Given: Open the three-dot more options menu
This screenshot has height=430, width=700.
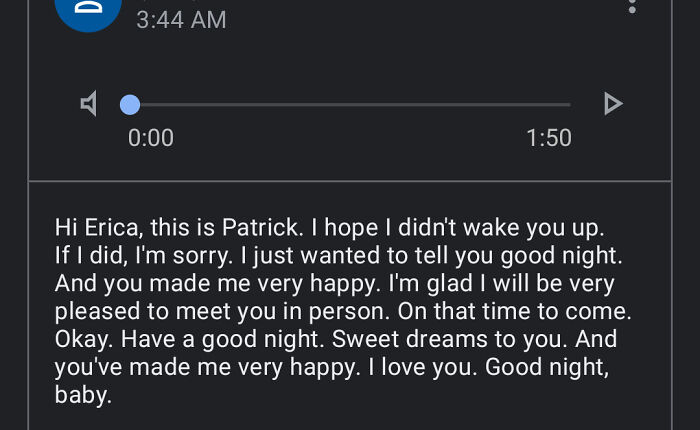Looking at the screenshot, I should (x=631, y=6).
